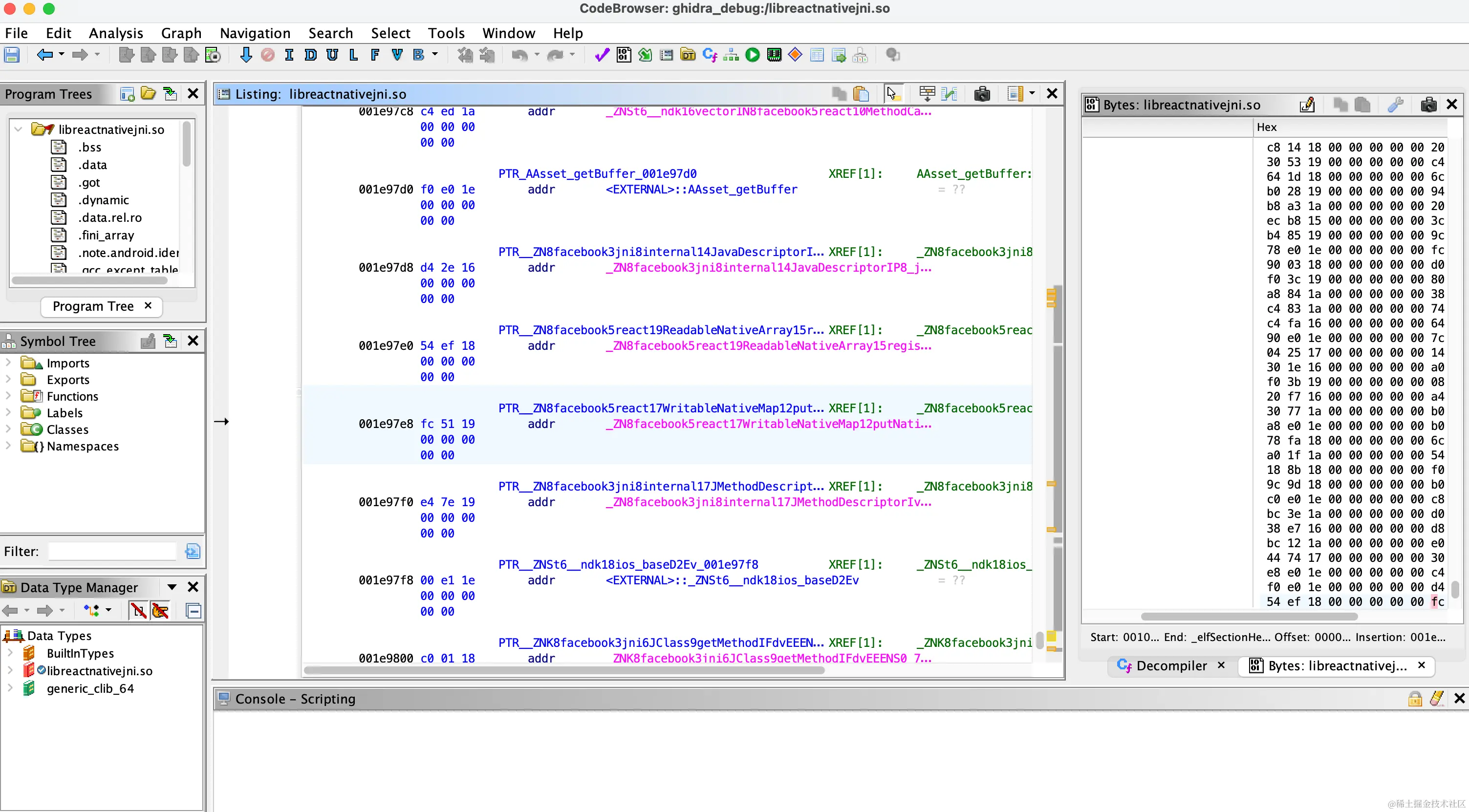The height and width of the screenshot is (812, 1469).
Task: Click collapse-all icon in Data Type Manager
Action: click(194, 611)
